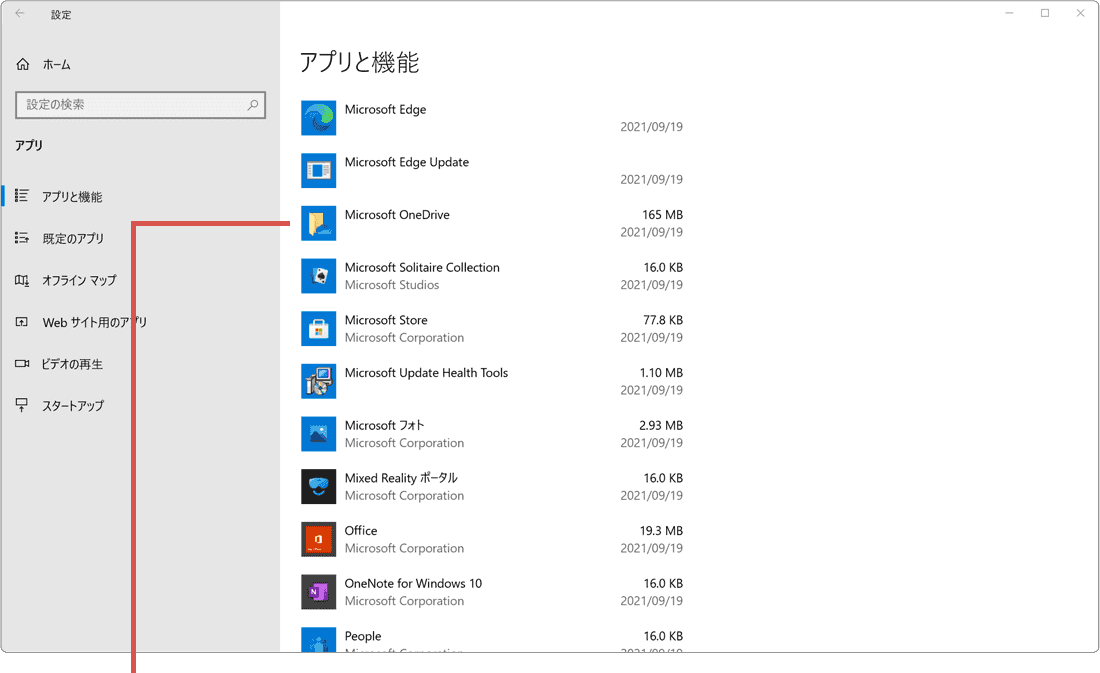Maximize the 設定 window
Viewport: 1100px width, 673px height.
[1045, 13]
